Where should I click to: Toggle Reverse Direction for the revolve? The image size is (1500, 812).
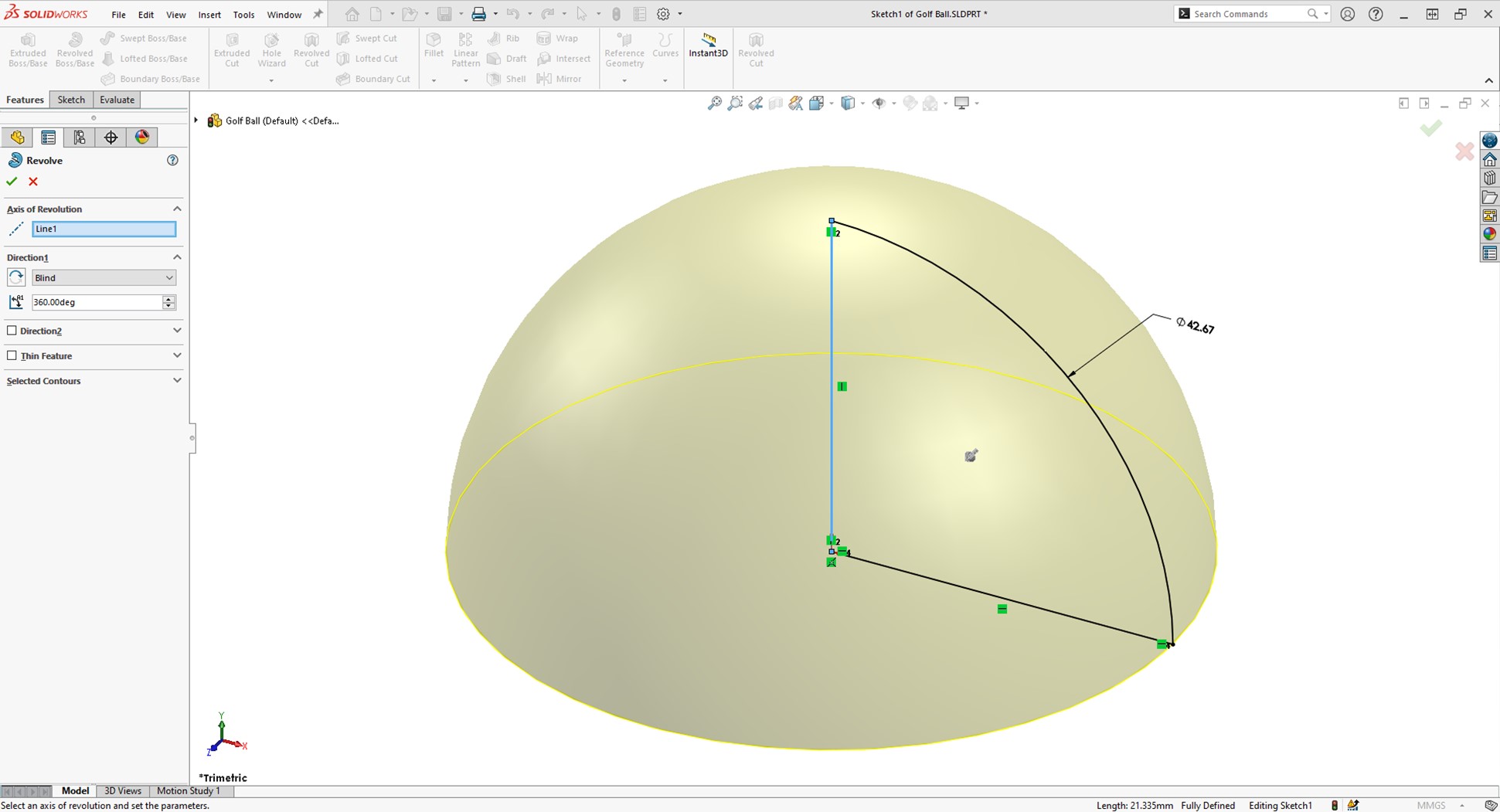(x=15, y=277)
